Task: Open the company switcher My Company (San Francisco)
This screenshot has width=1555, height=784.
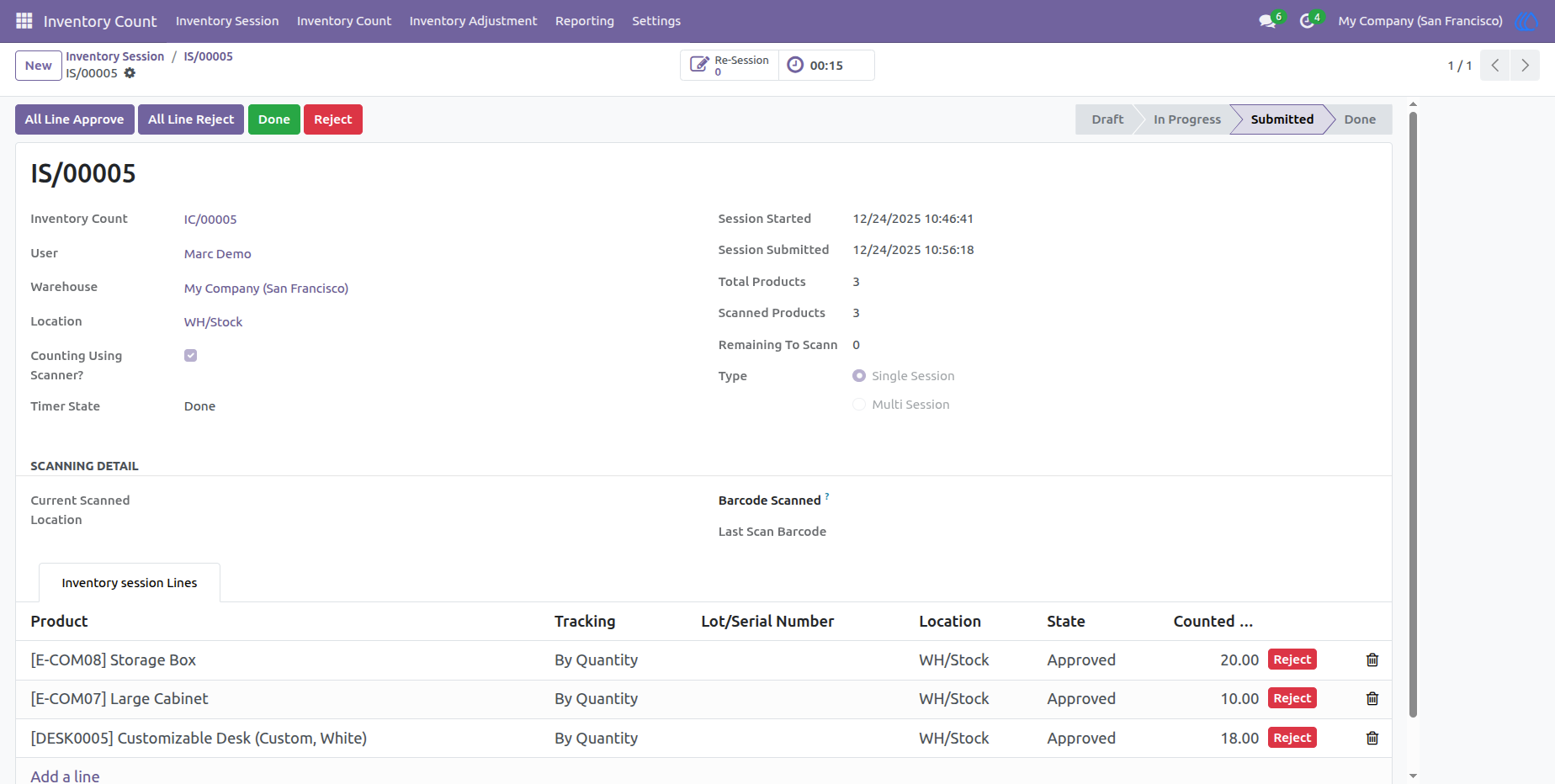Action: pyautogui.click(x=1420, y=21)
